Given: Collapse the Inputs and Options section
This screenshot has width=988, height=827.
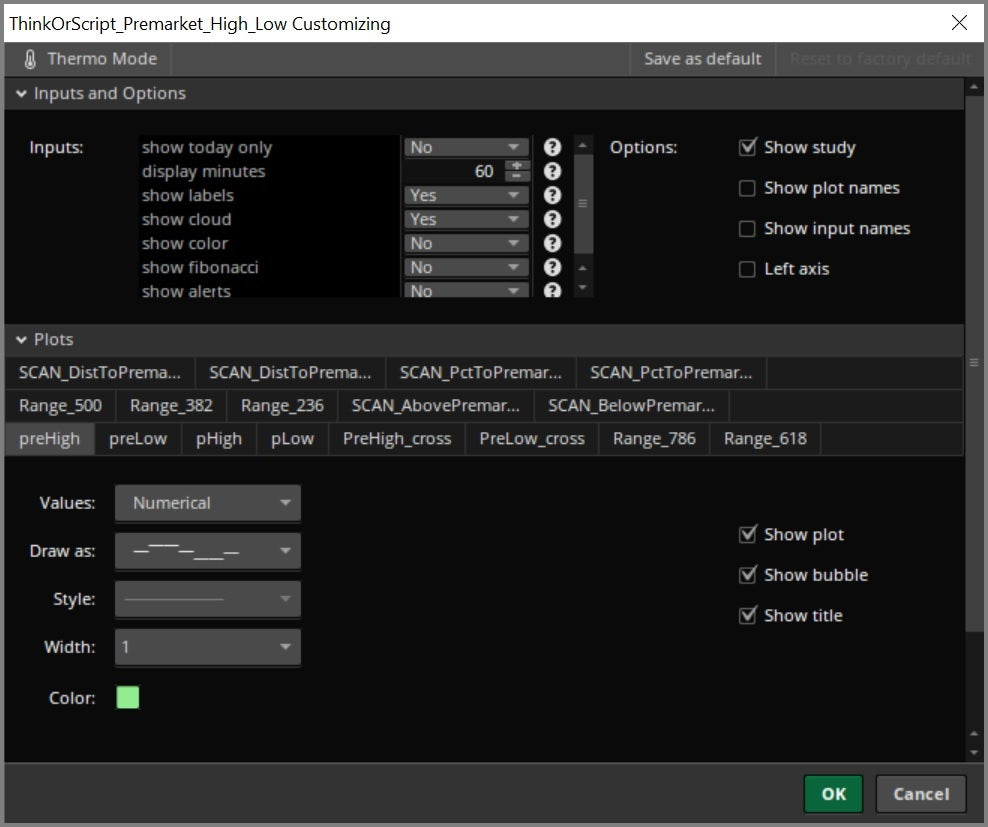Looking at the screenshot, I should (22, 93).
